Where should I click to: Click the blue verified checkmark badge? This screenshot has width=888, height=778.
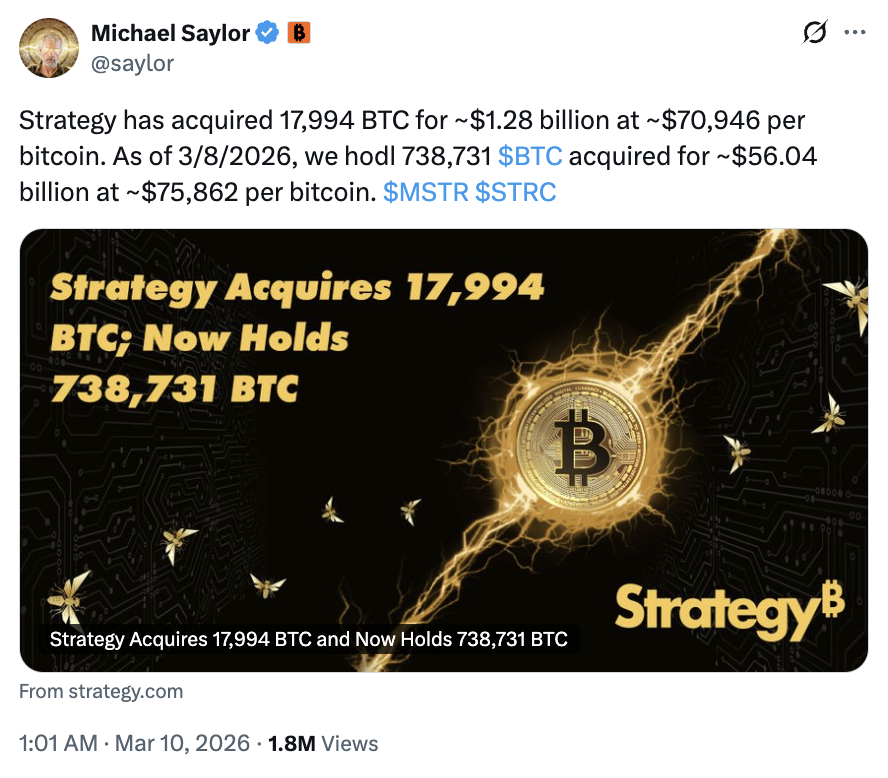tap(267, 33)
